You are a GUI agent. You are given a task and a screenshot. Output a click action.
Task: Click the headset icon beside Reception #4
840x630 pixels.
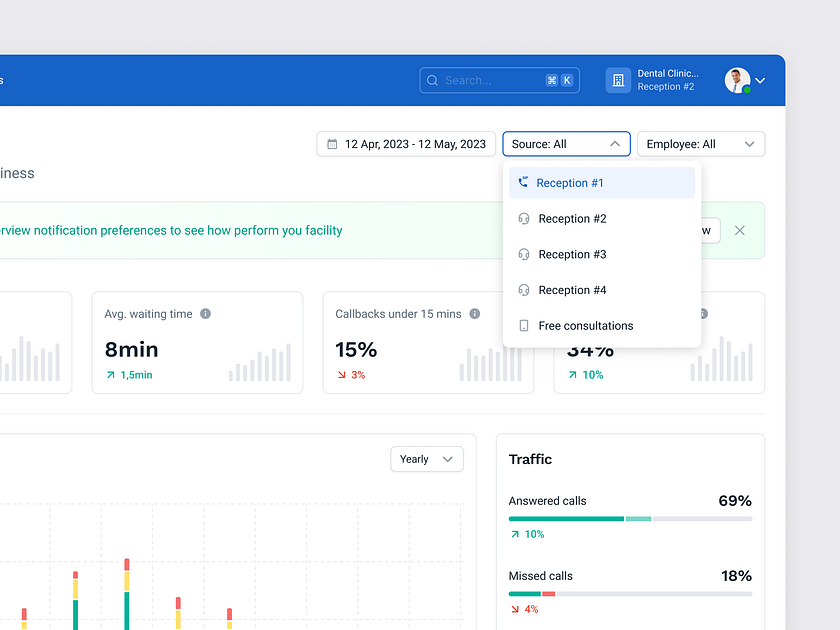click(524, 290)
